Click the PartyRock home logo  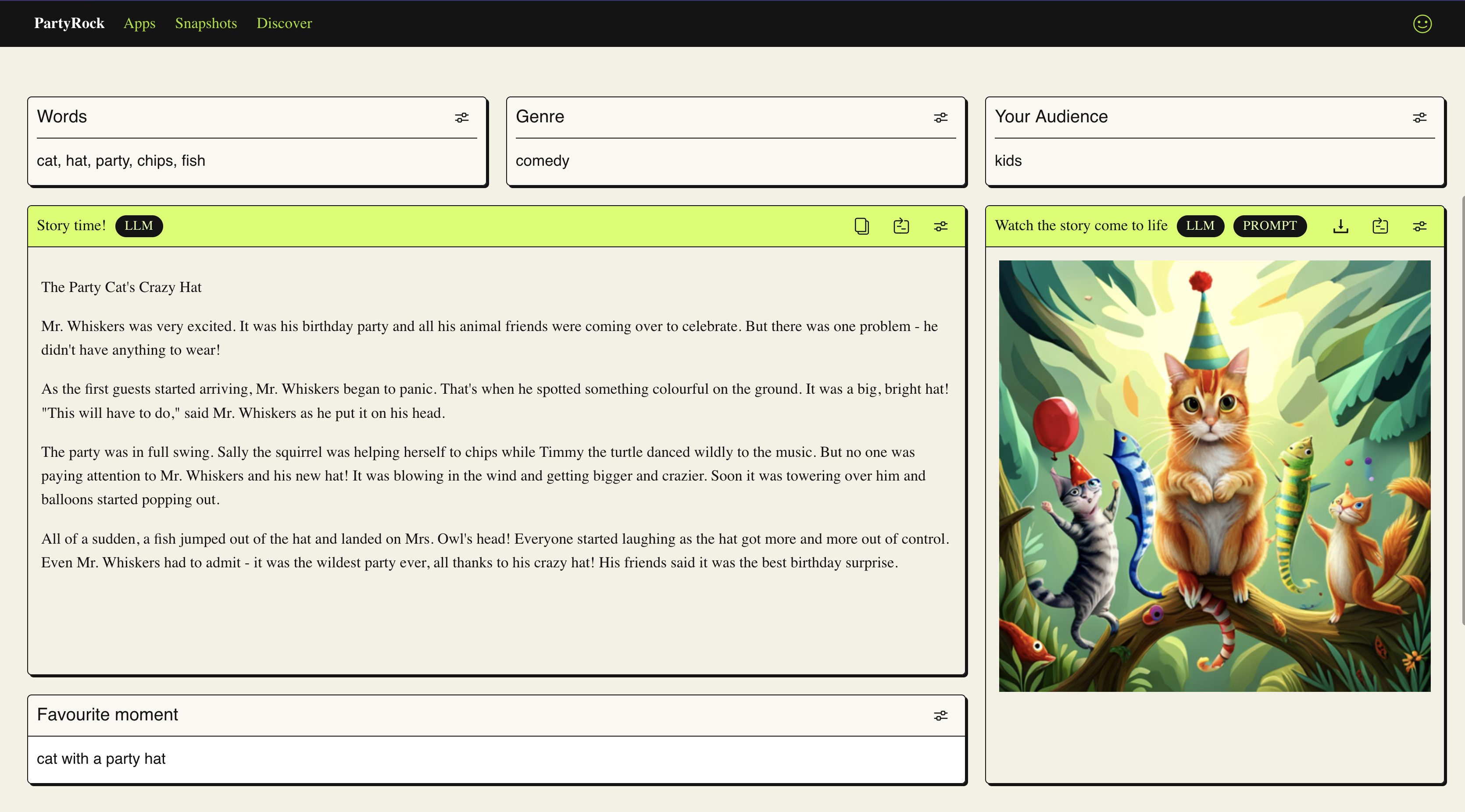(69, 23)
